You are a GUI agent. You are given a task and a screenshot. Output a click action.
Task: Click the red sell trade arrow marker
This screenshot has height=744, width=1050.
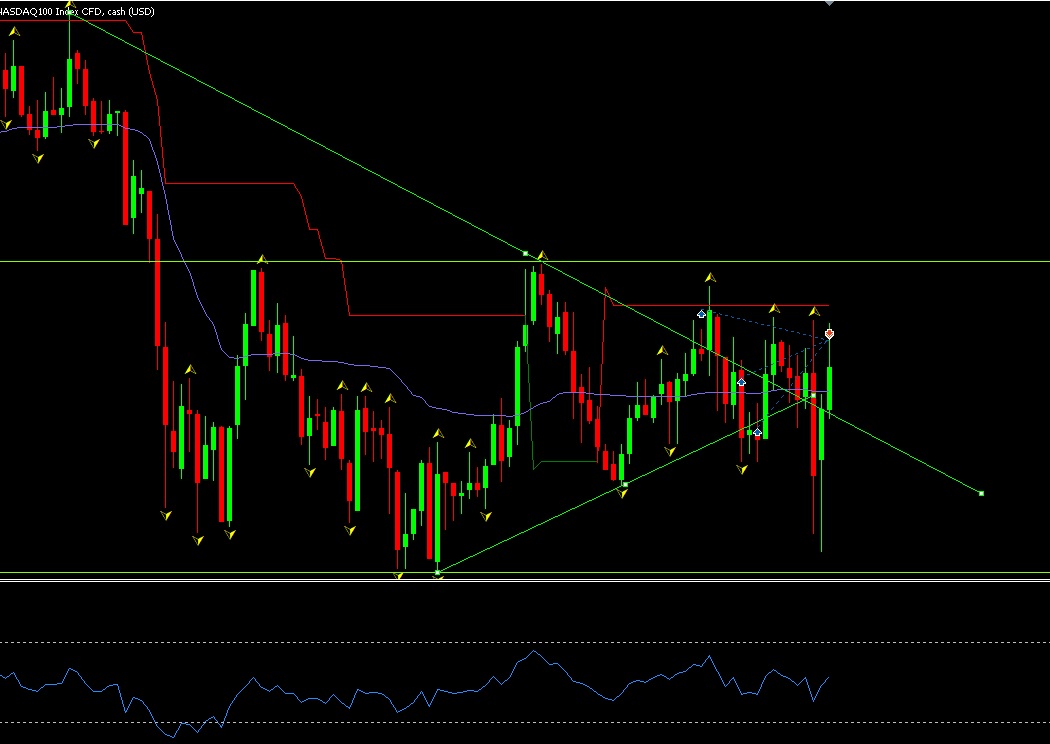(829, 333)
